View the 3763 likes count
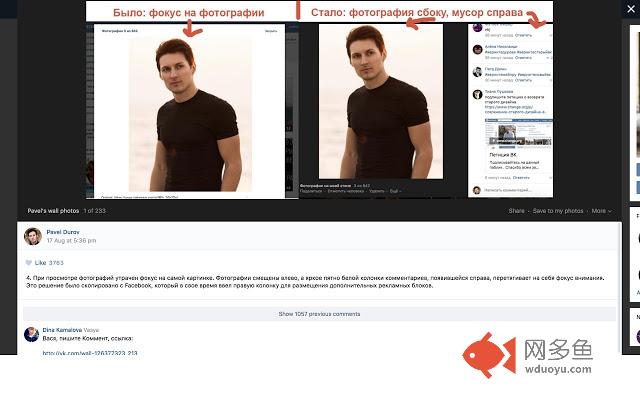The width and height of the screenshot is (640, 400). (x=56, y=262)
